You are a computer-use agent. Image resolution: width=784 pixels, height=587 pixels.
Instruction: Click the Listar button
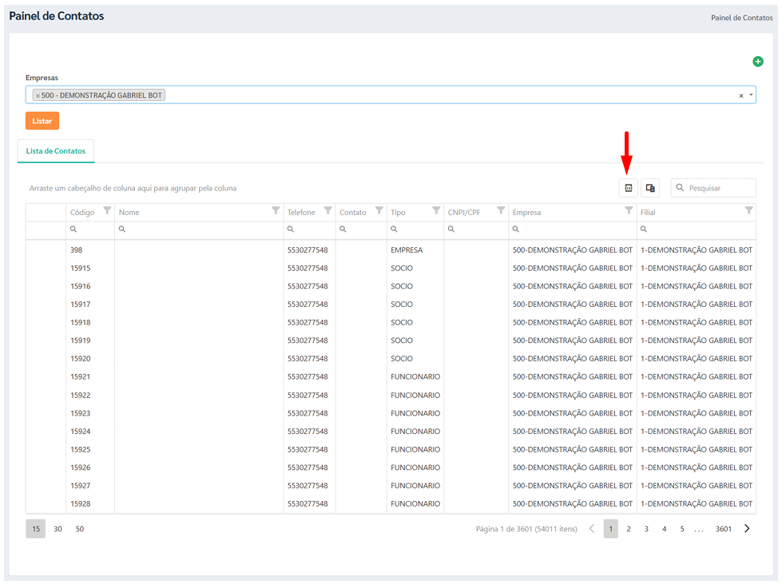click(42, 121)
